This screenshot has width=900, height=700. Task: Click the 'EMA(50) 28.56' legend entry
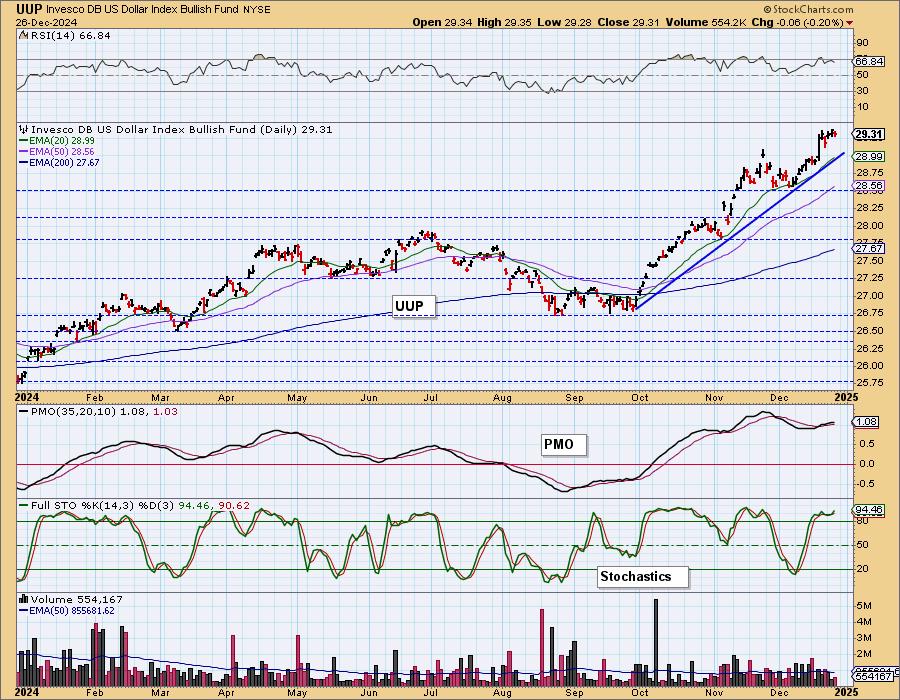tap(57, 151)
